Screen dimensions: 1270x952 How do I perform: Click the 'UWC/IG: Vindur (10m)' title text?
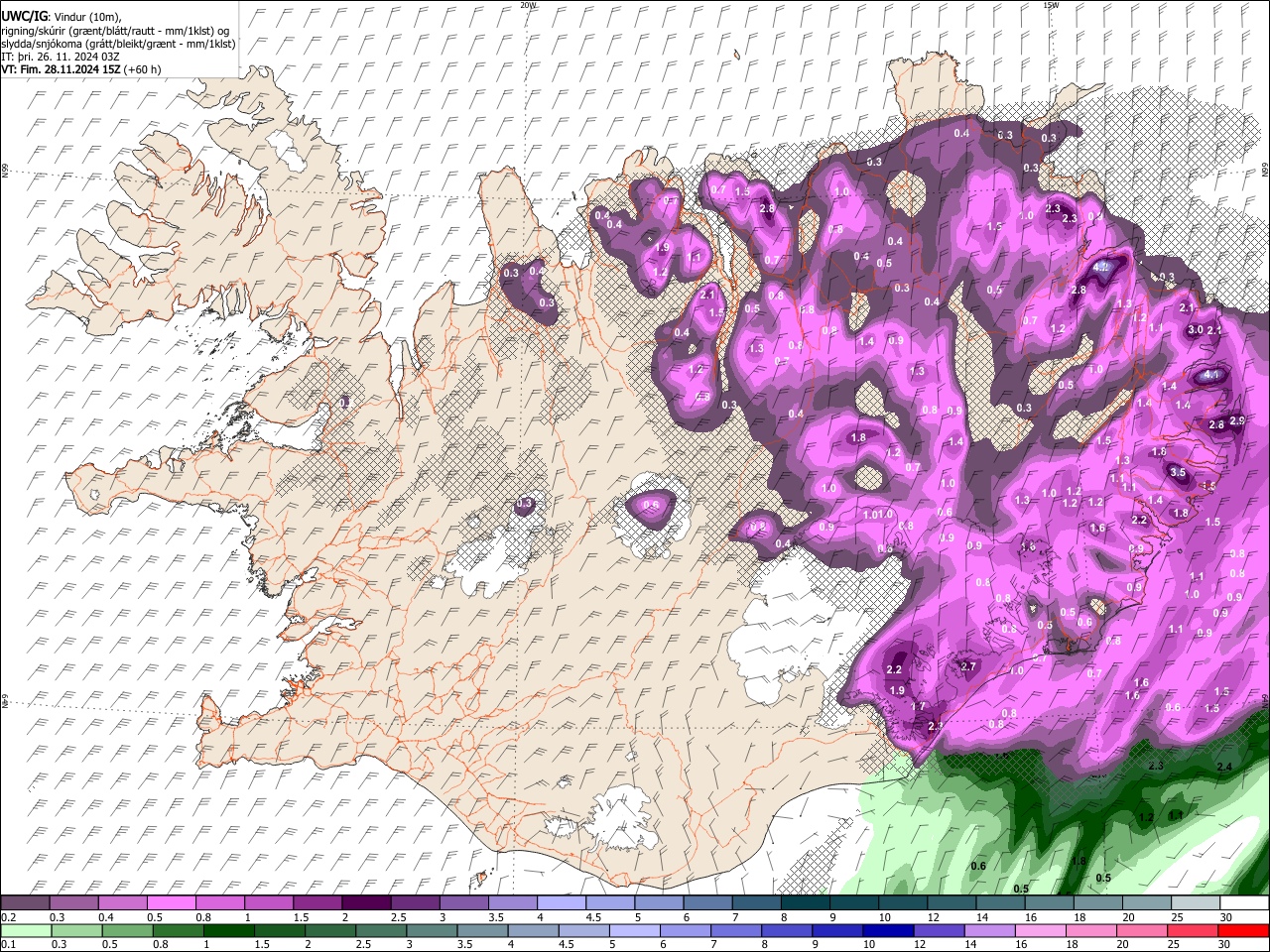click(62, 17)
